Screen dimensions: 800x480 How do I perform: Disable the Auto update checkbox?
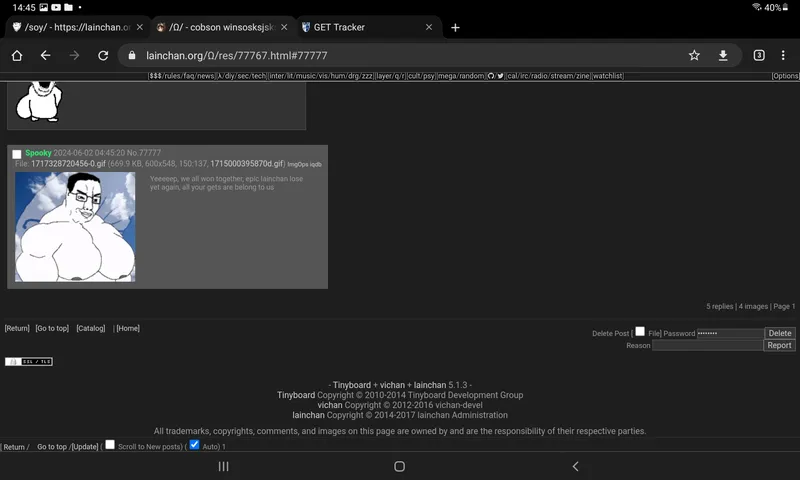click(x=194, y=445)
